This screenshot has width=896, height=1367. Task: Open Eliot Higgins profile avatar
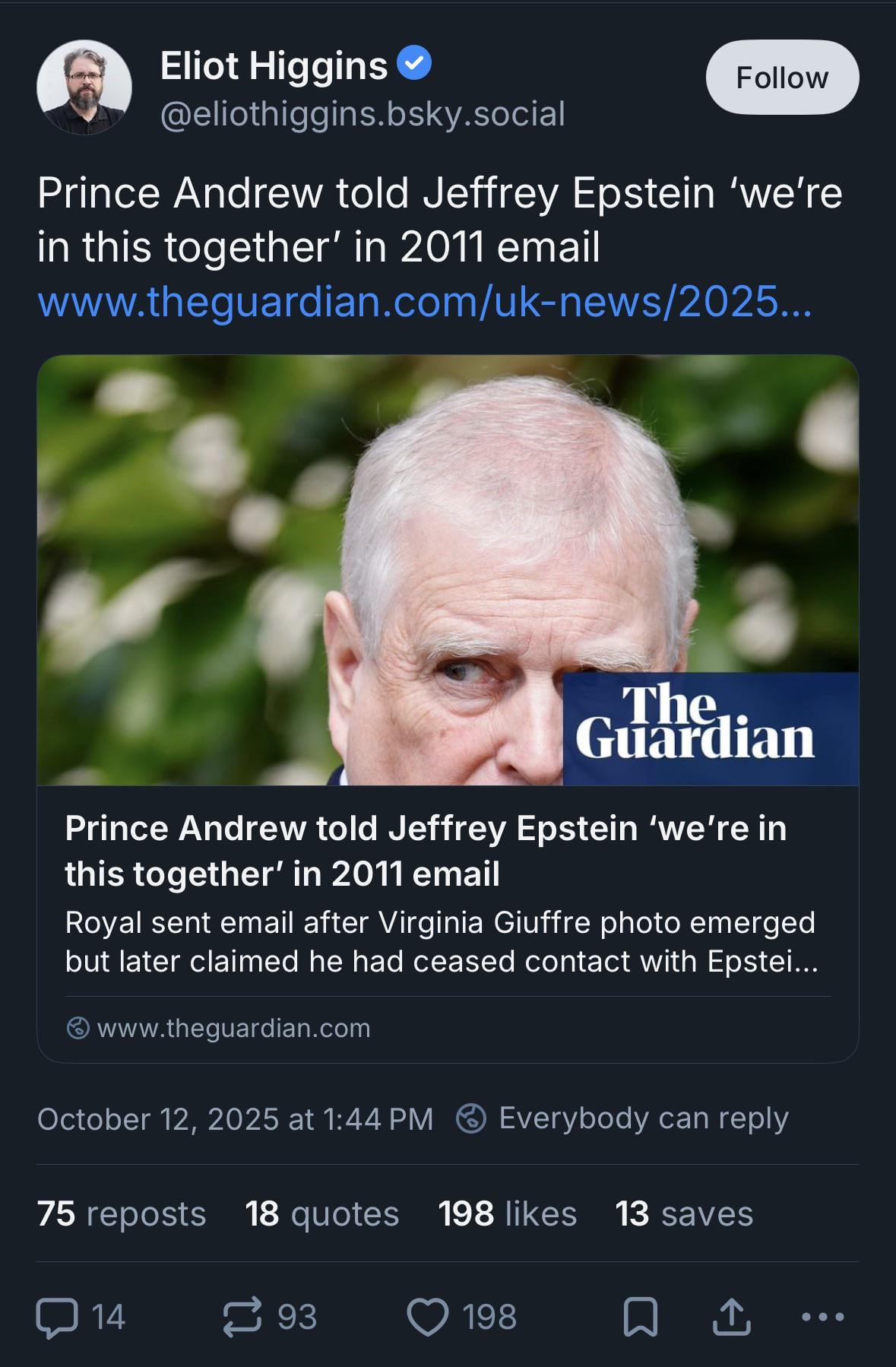point(84,87)
